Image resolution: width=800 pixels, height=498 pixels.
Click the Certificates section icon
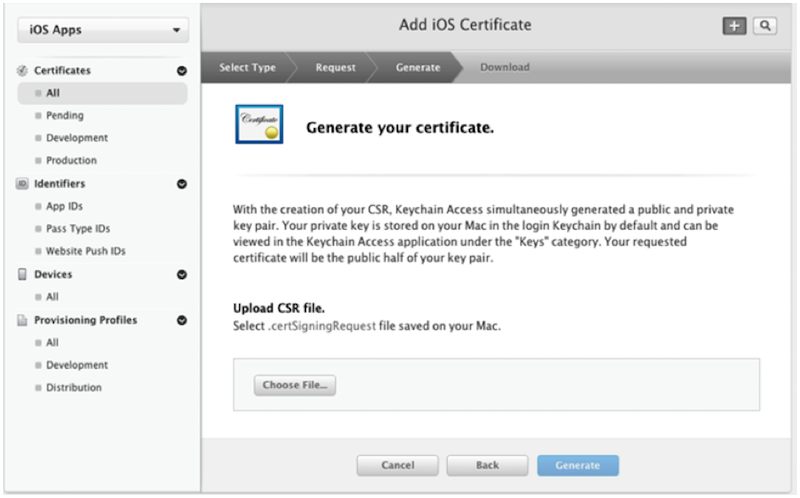click(22, 71)
